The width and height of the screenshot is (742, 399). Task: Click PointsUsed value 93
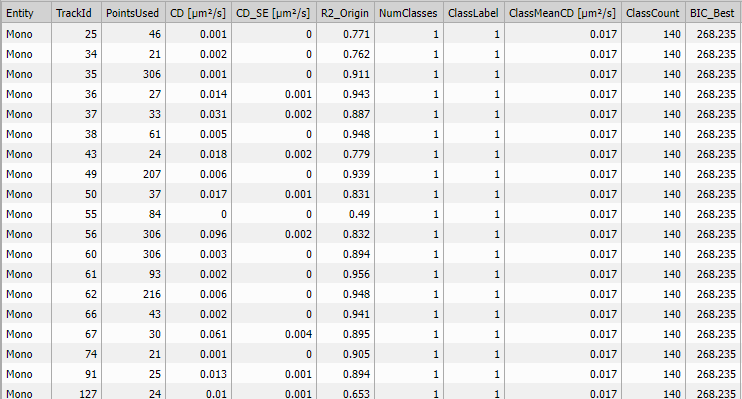pos(155,274)
